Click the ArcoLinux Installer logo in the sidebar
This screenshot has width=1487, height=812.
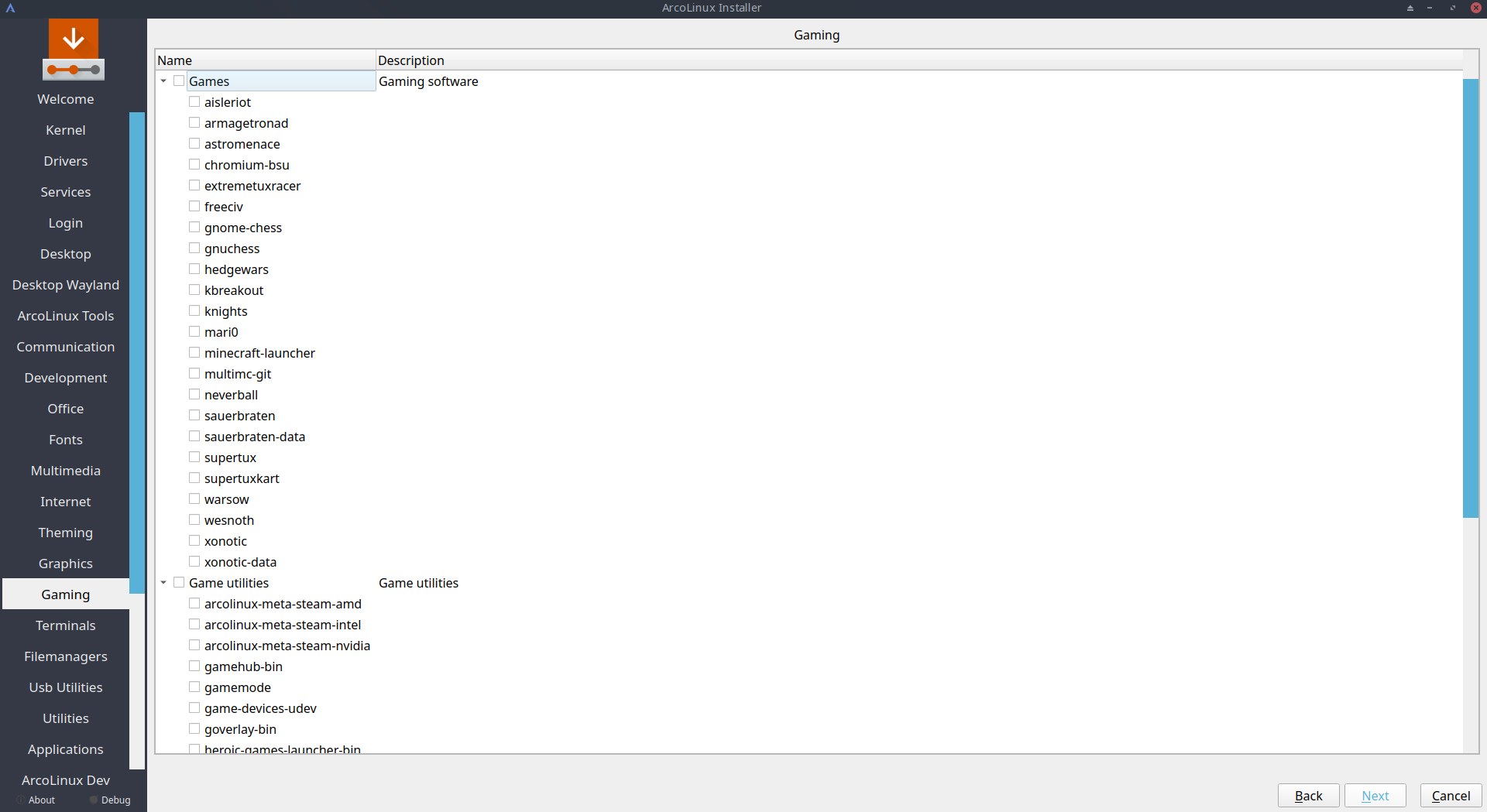[74, 50]
